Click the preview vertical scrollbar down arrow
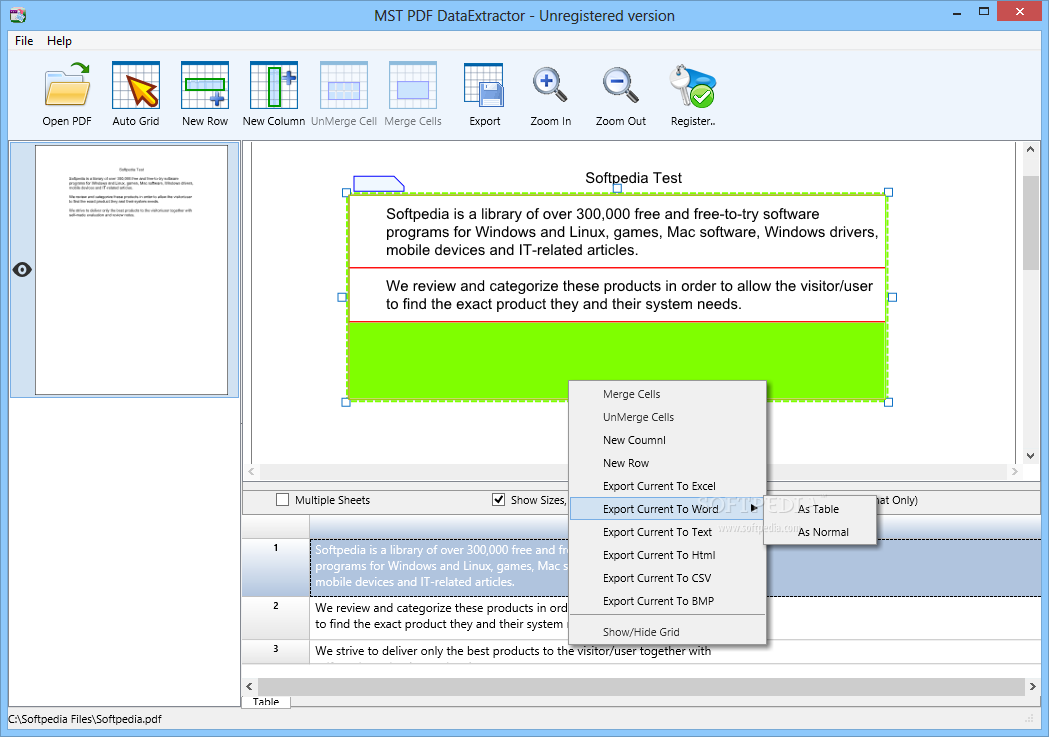Screen dimensions: 1049x737 (x=1030, y=456)
